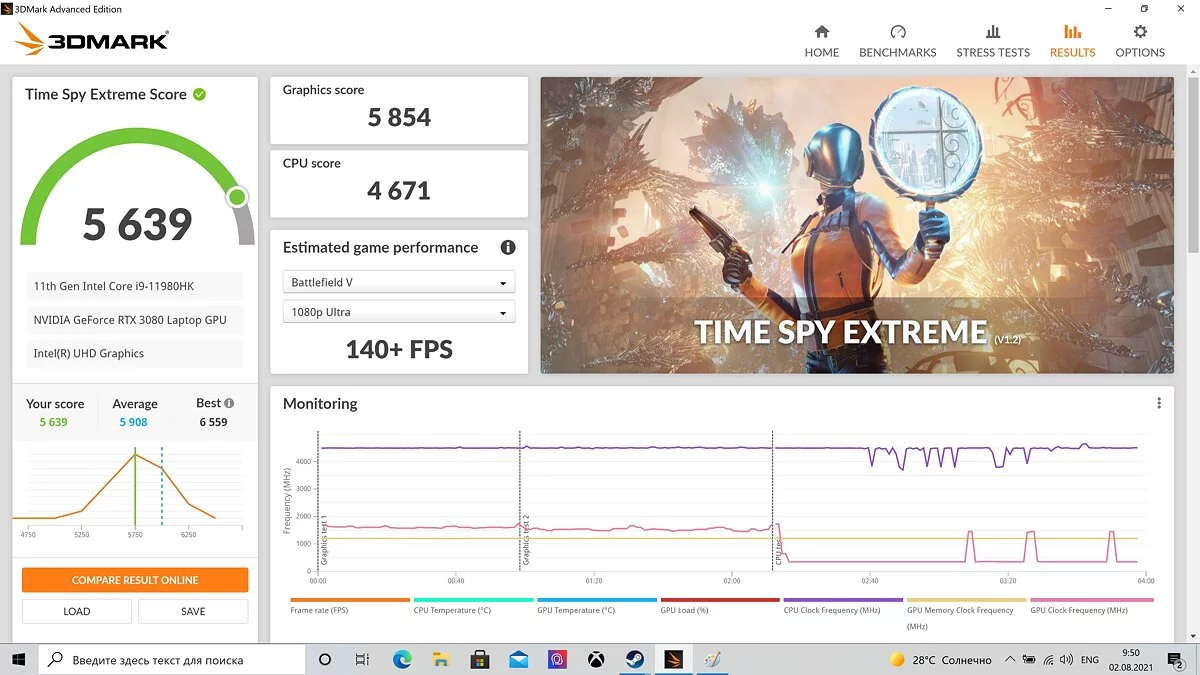
Task: Click COMPARE RESULT ONLINE button
Action: [135, 580]
